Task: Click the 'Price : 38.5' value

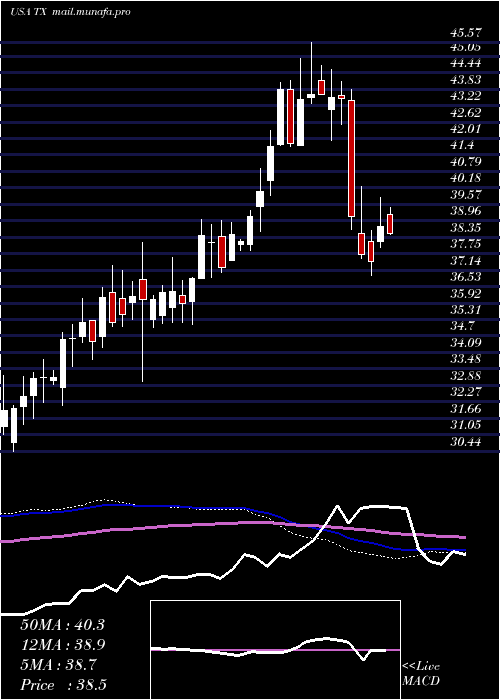Action: [63, 685]
